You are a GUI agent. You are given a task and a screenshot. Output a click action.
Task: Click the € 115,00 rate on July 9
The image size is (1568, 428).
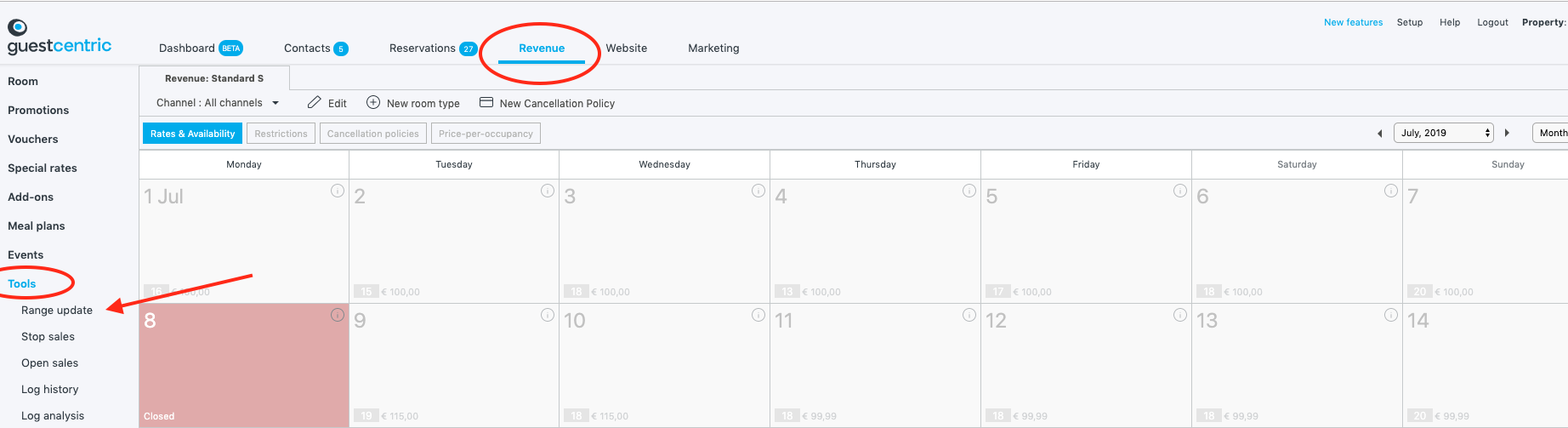(x=400, y=416)
